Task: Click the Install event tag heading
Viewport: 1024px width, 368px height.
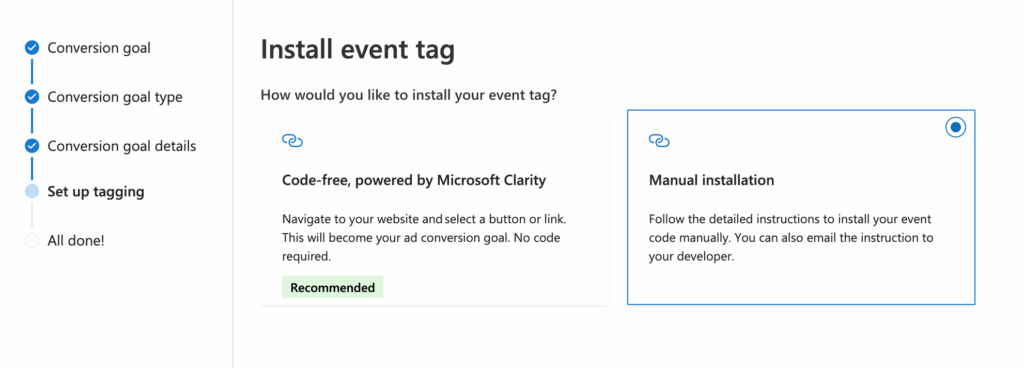Action: click(358, 51)
